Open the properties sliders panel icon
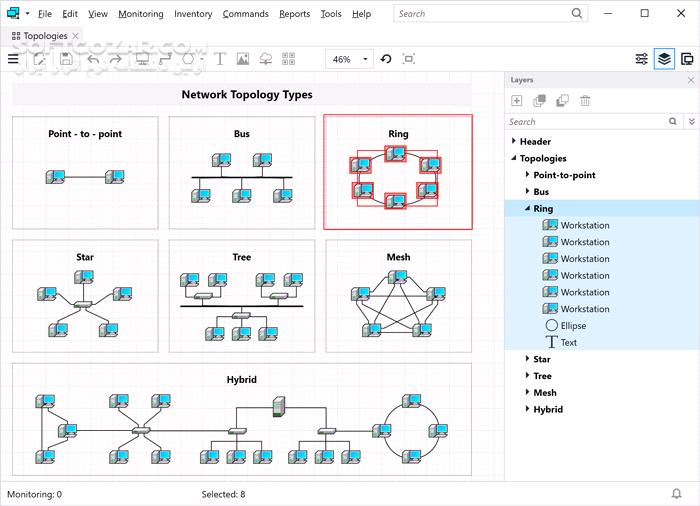Screen dimensions: 700x506 pos(642,59)
